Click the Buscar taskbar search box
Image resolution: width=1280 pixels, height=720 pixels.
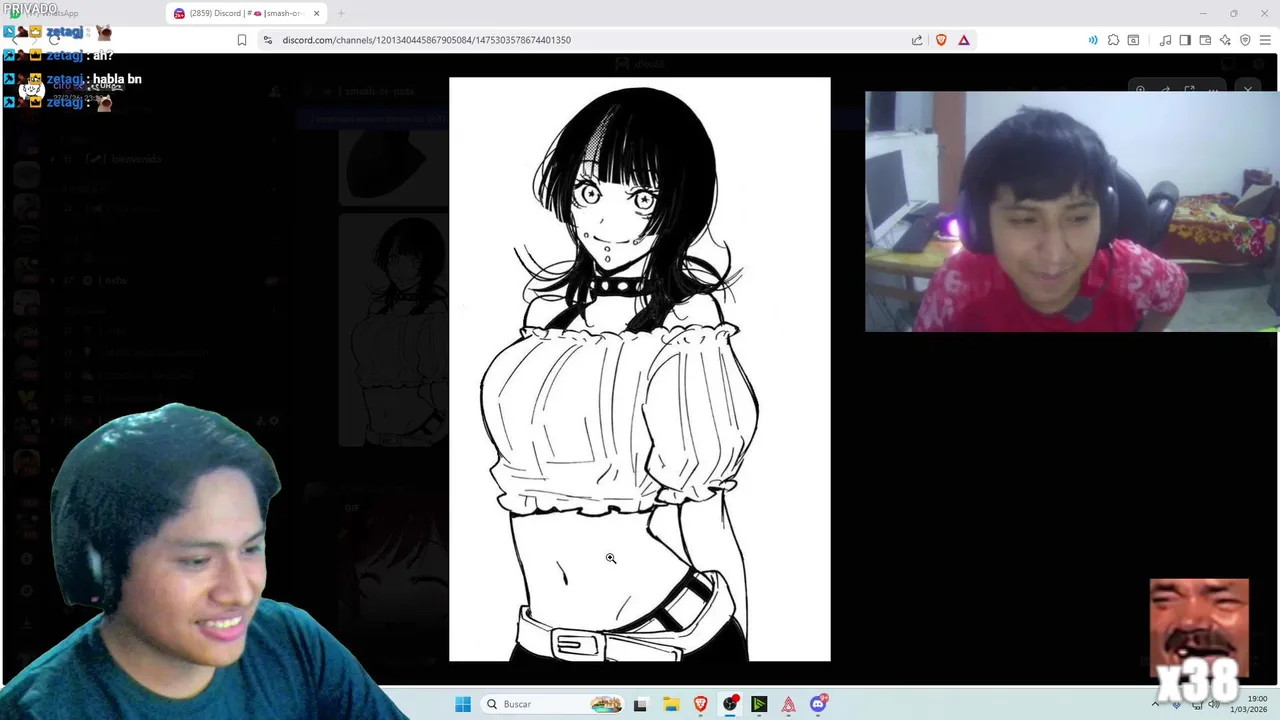(x=552, y=704)
